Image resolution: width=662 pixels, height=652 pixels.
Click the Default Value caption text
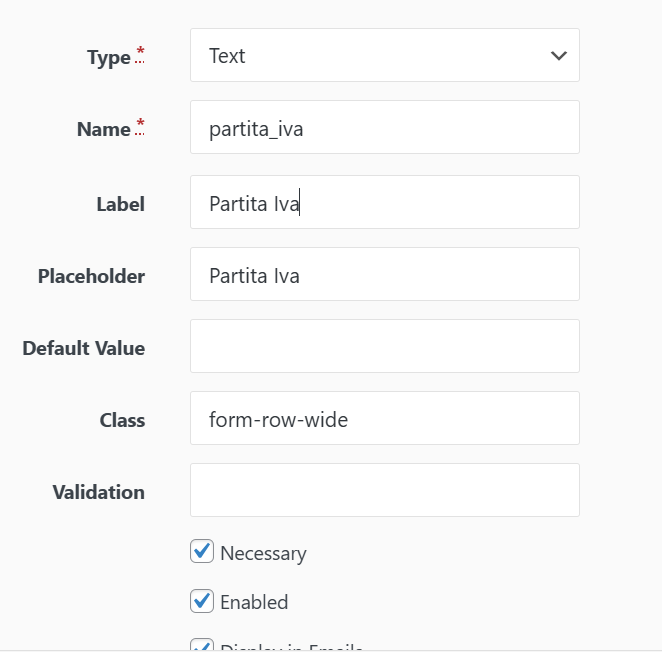click(x=83, y=348)
